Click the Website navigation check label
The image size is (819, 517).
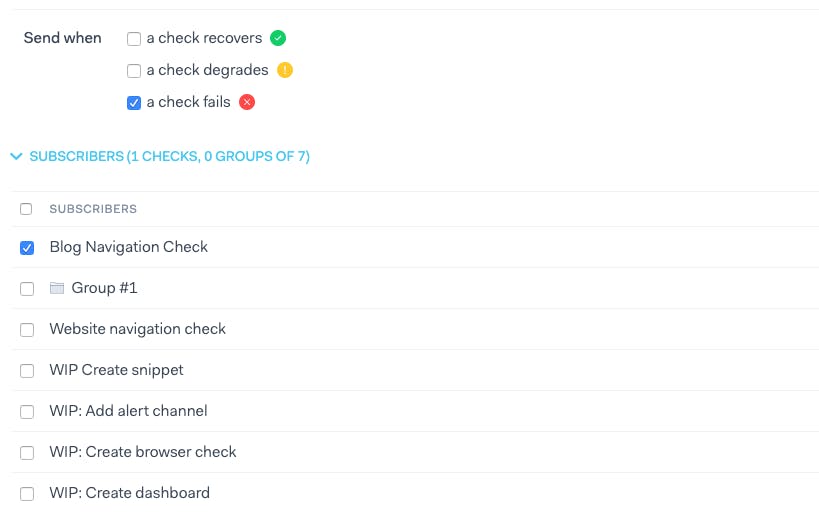[137, 329]
